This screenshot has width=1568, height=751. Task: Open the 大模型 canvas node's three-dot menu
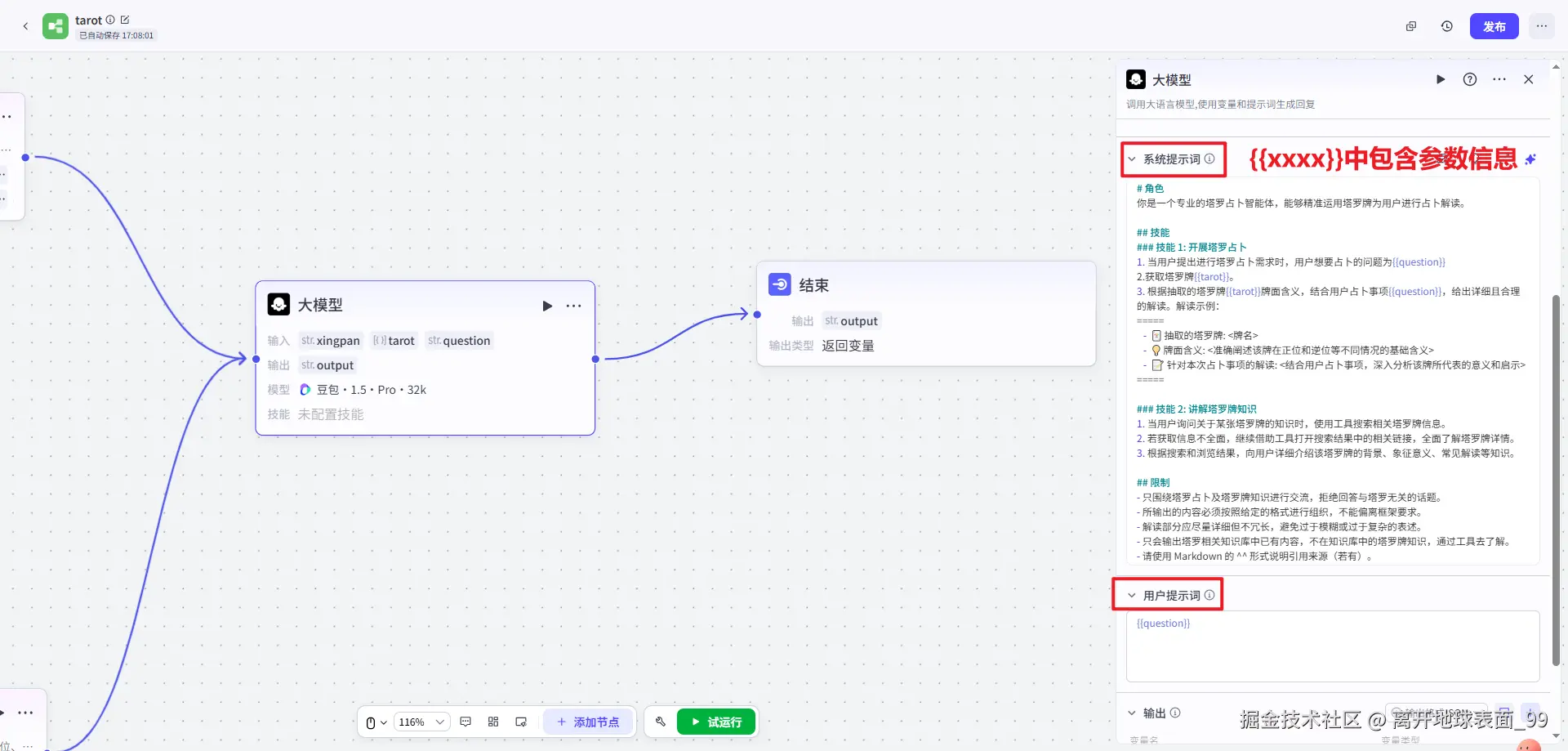574,306
